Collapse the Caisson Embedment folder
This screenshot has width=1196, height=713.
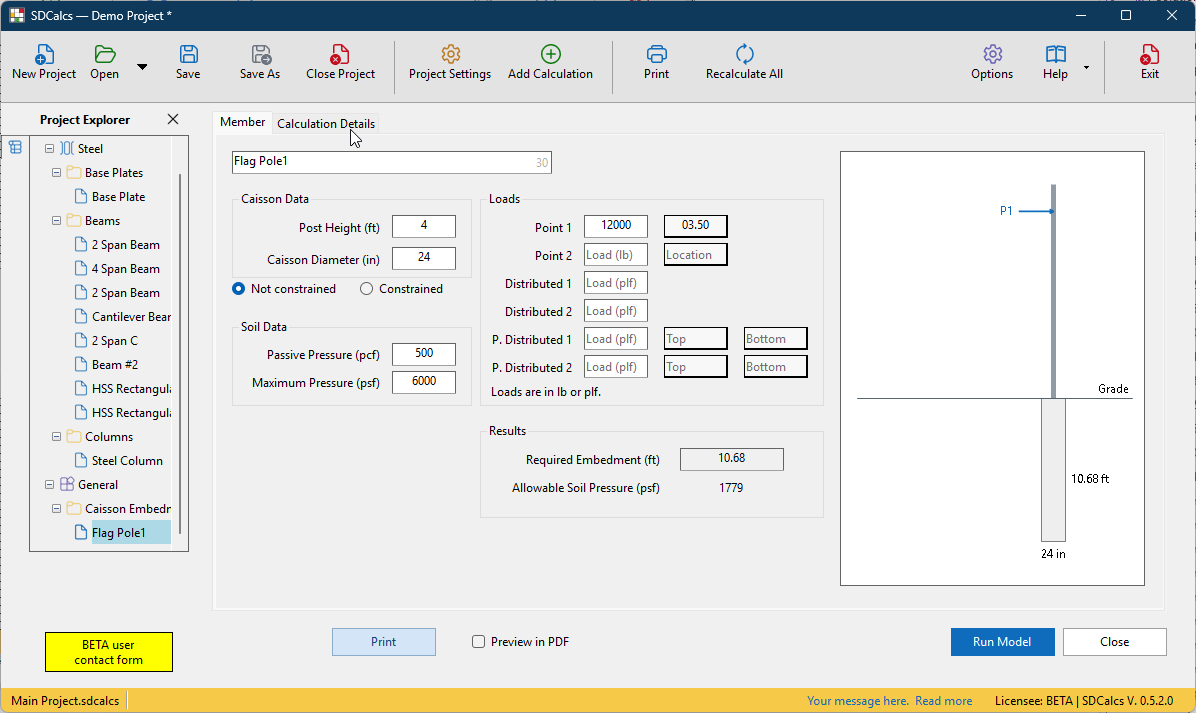(56, 509)
